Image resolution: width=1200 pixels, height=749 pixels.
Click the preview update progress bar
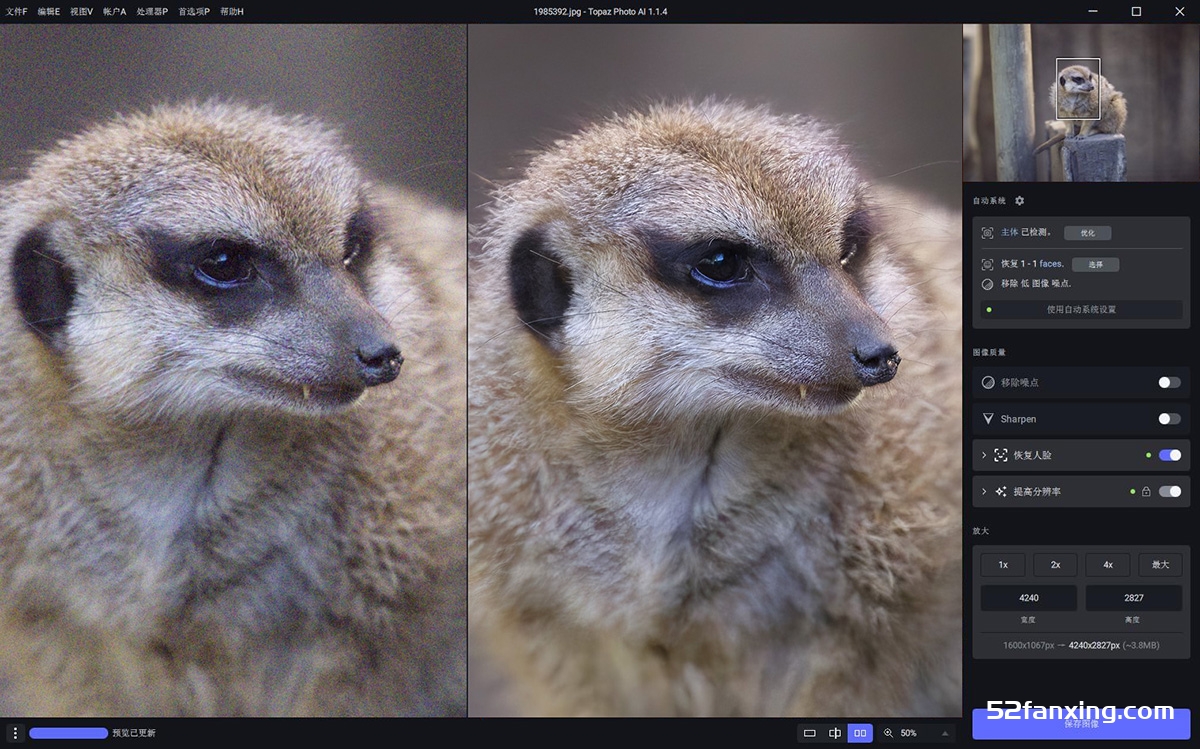(x=68, y=733)
